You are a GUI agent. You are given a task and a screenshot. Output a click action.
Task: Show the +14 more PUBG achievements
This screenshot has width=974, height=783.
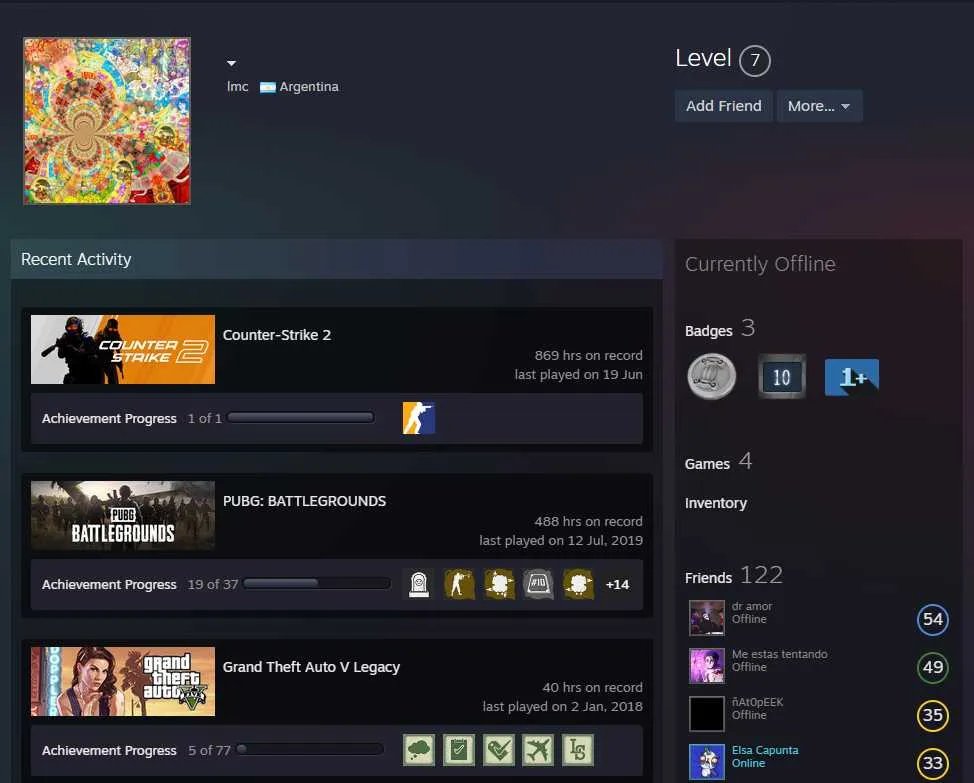[x=617, y=584]
